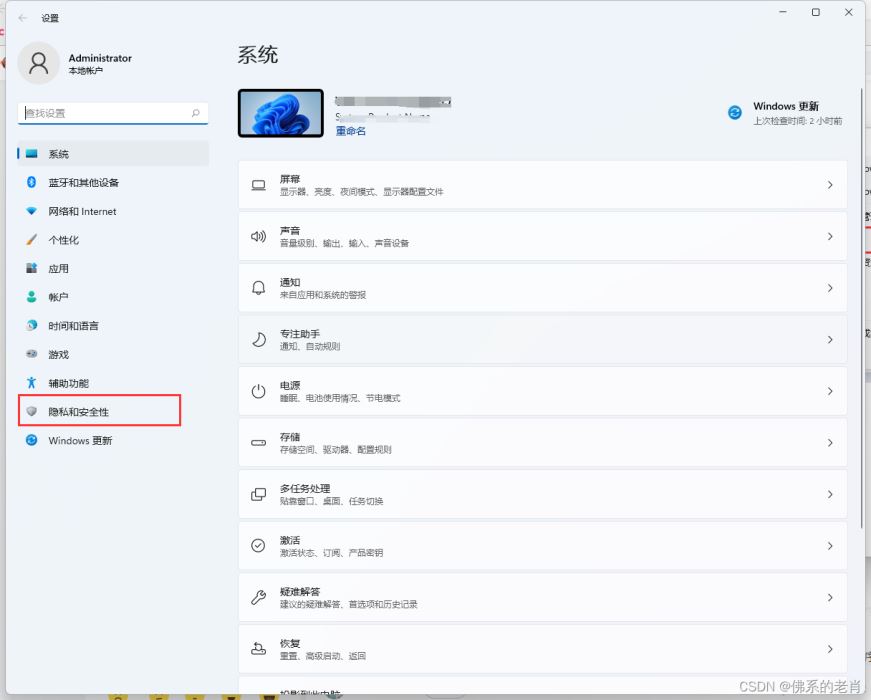Click the 时间和语言 globe icon
This screenshot has height=700, width=871.
(x=32, y=326)
